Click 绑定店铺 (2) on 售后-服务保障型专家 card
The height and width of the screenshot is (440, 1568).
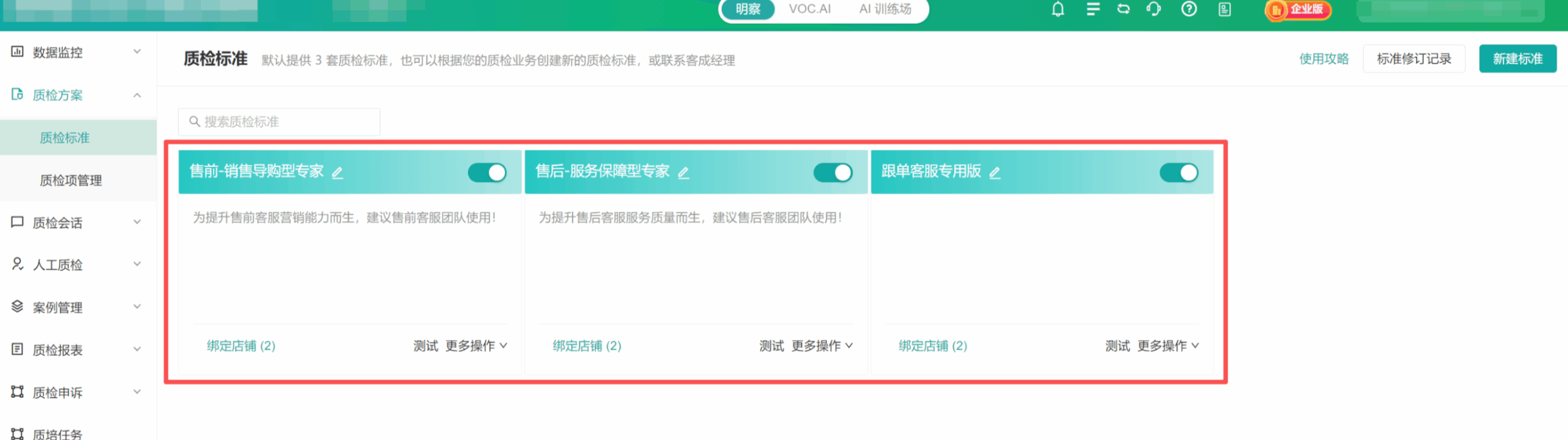(x=587, y=346)
